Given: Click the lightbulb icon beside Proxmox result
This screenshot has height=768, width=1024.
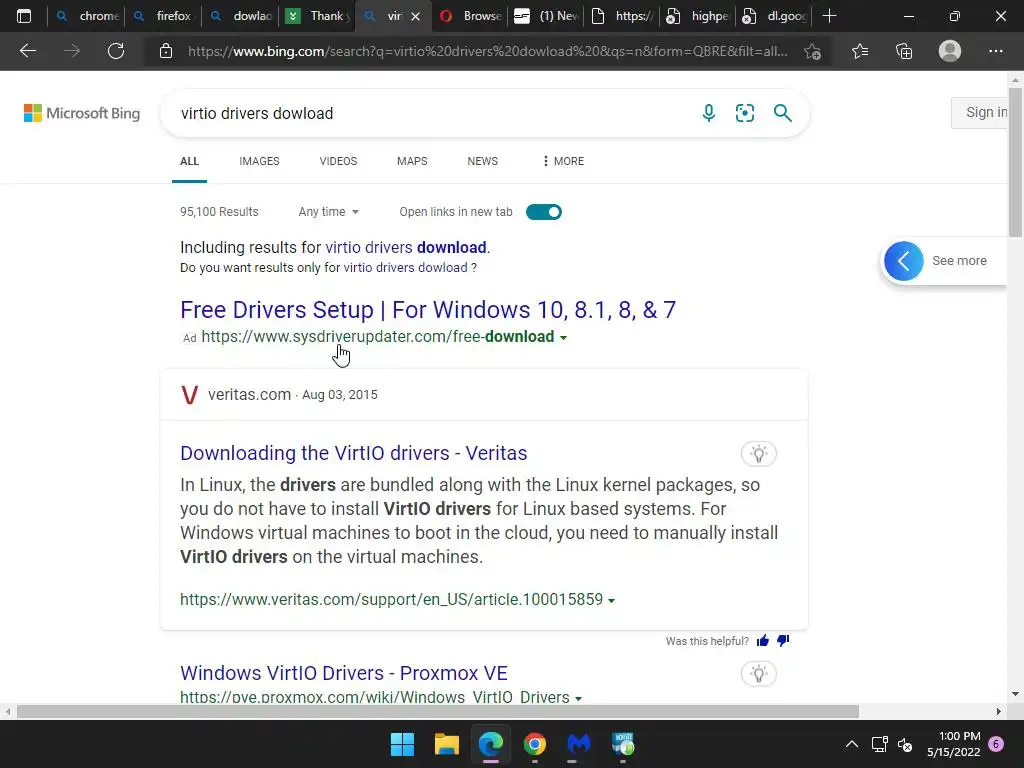Looking at the screenshot, I should coord(759,674).
